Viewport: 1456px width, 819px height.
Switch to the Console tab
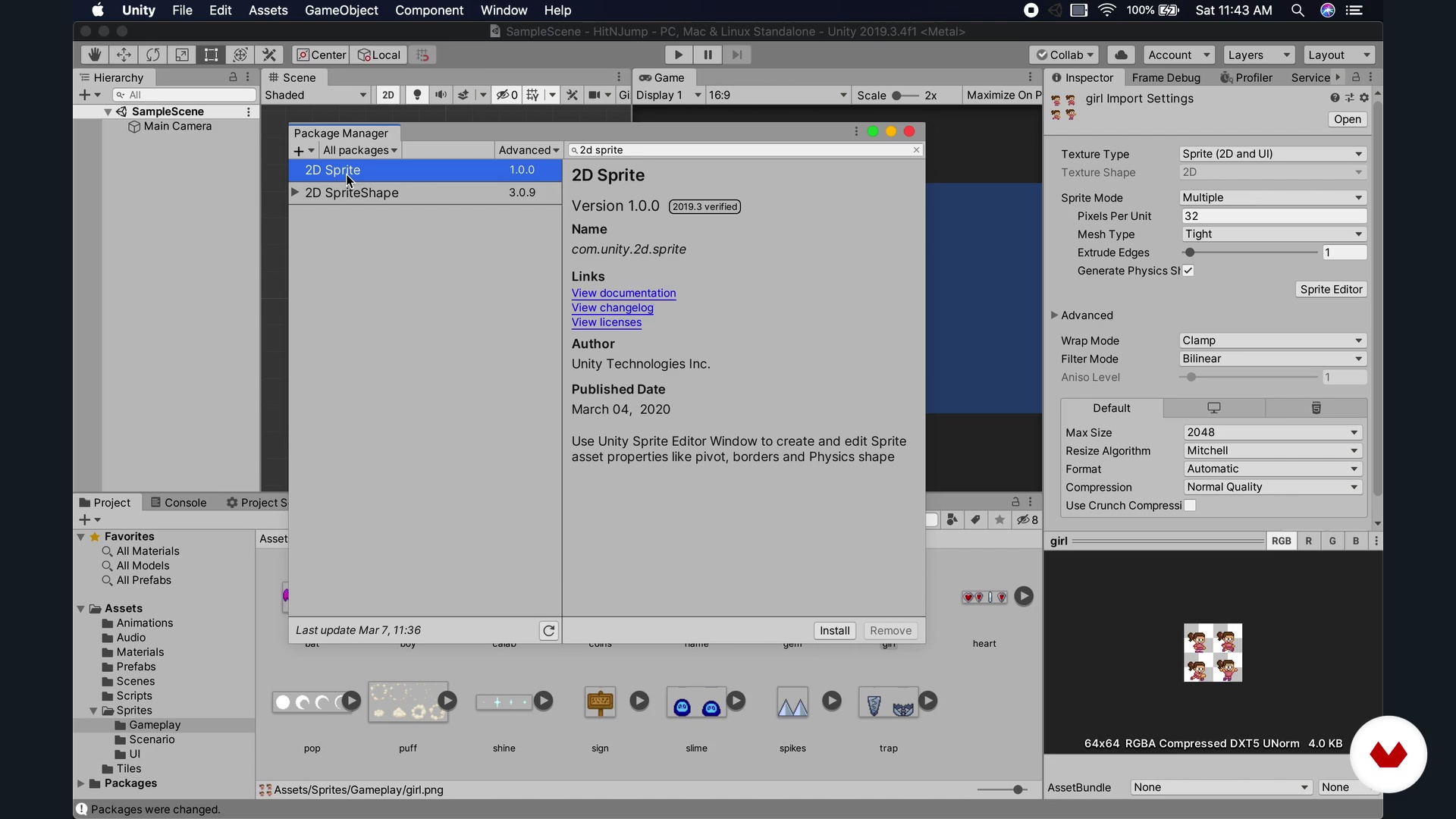179,503
